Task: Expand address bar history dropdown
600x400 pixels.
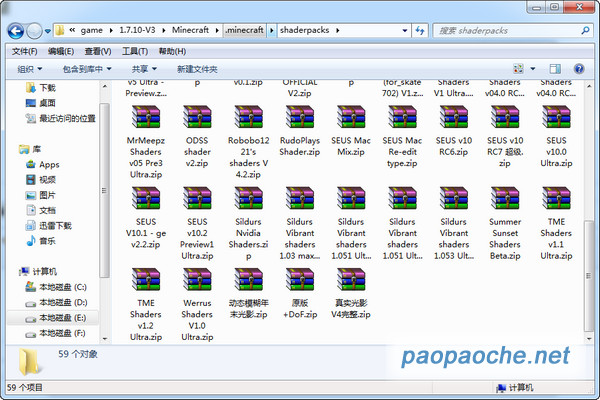Action: coord(404,30)
